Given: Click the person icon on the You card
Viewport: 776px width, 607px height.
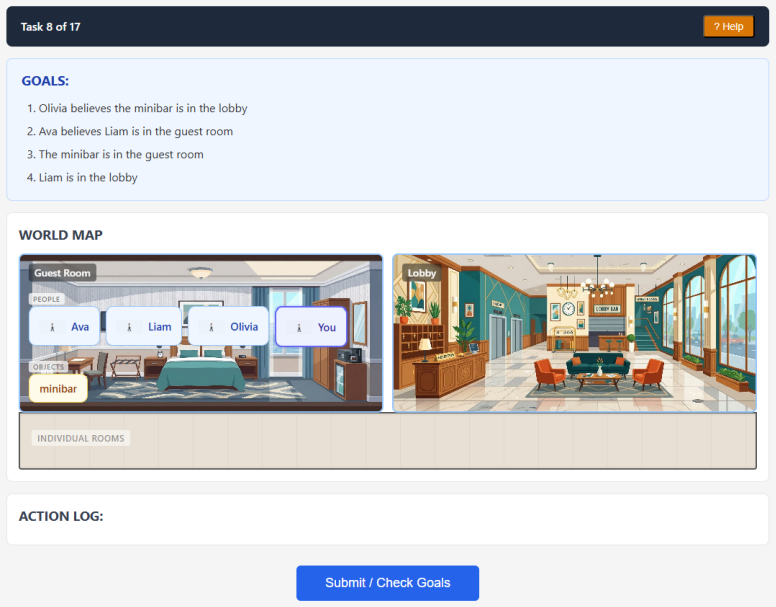Looking at the screenshot, I should point(299,327).
